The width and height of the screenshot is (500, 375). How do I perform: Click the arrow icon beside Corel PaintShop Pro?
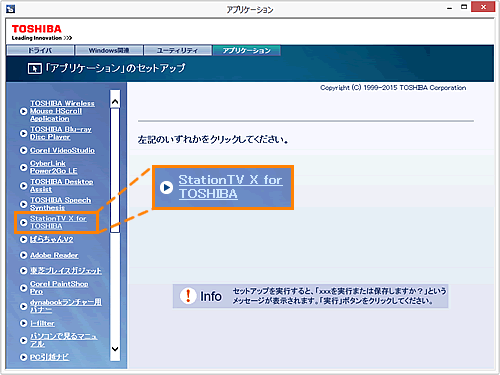pos(23,288)
